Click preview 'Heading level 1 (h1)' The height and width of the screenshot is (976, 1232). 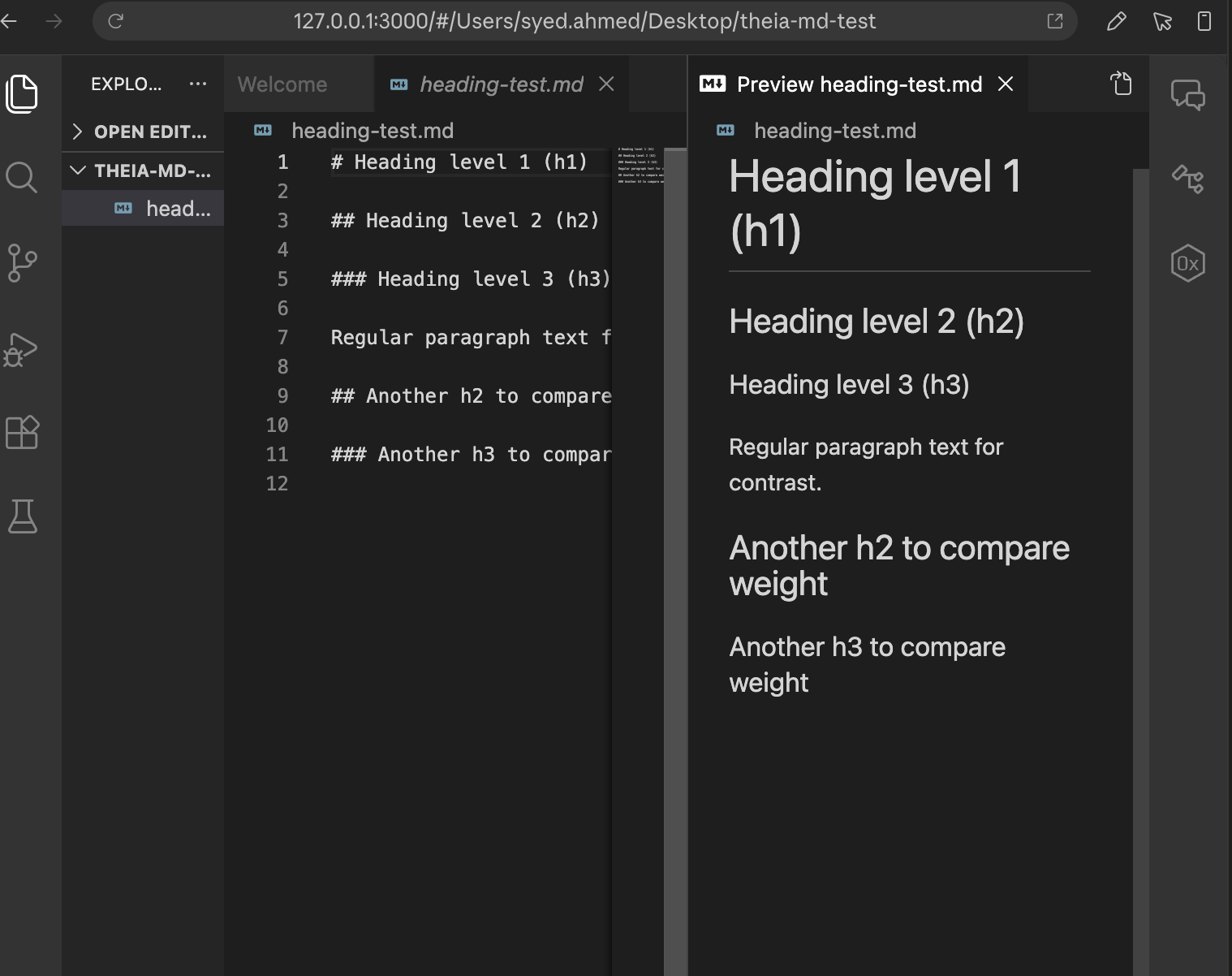coord(875,203)
